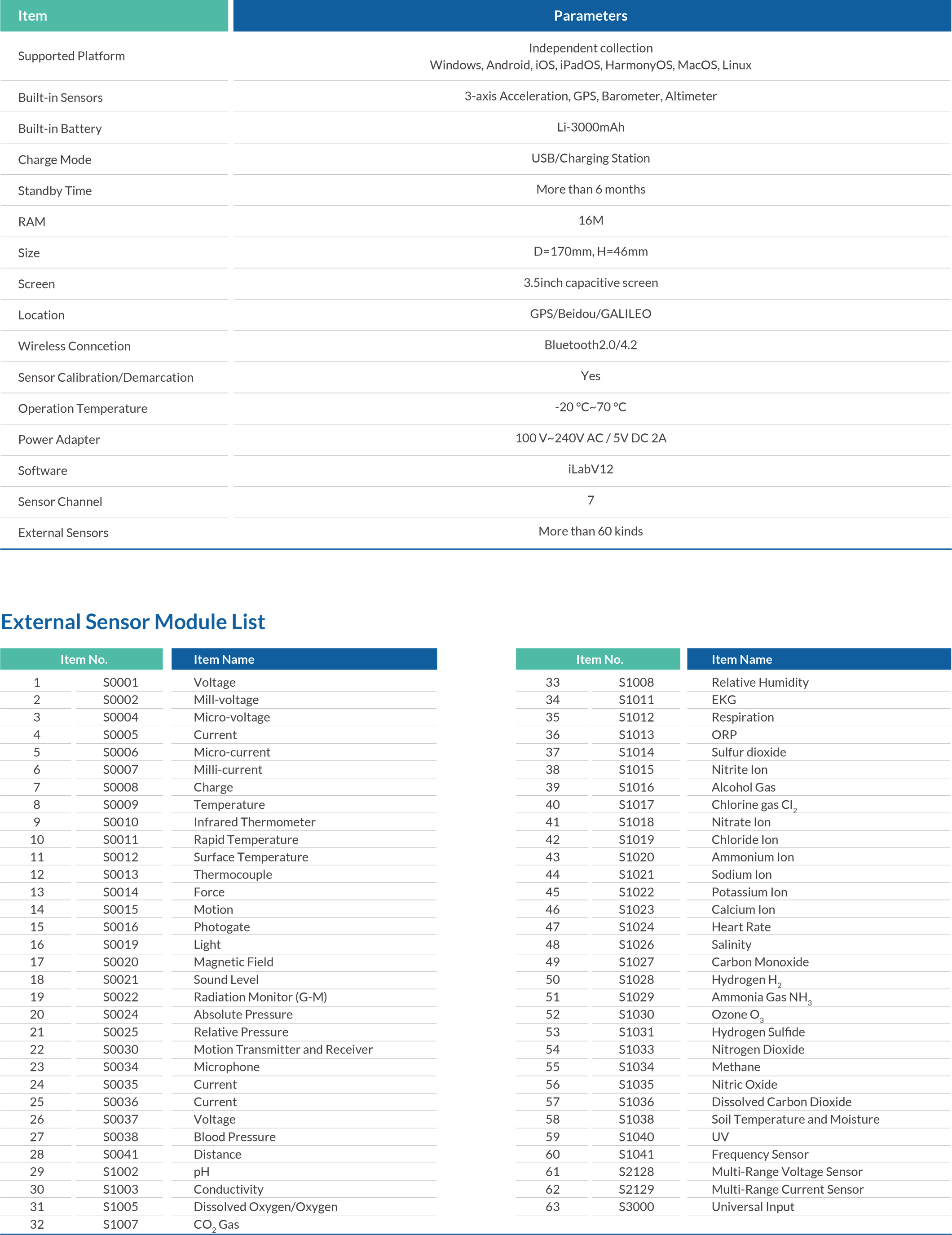Click the left Item Name header

click(224, 659)
